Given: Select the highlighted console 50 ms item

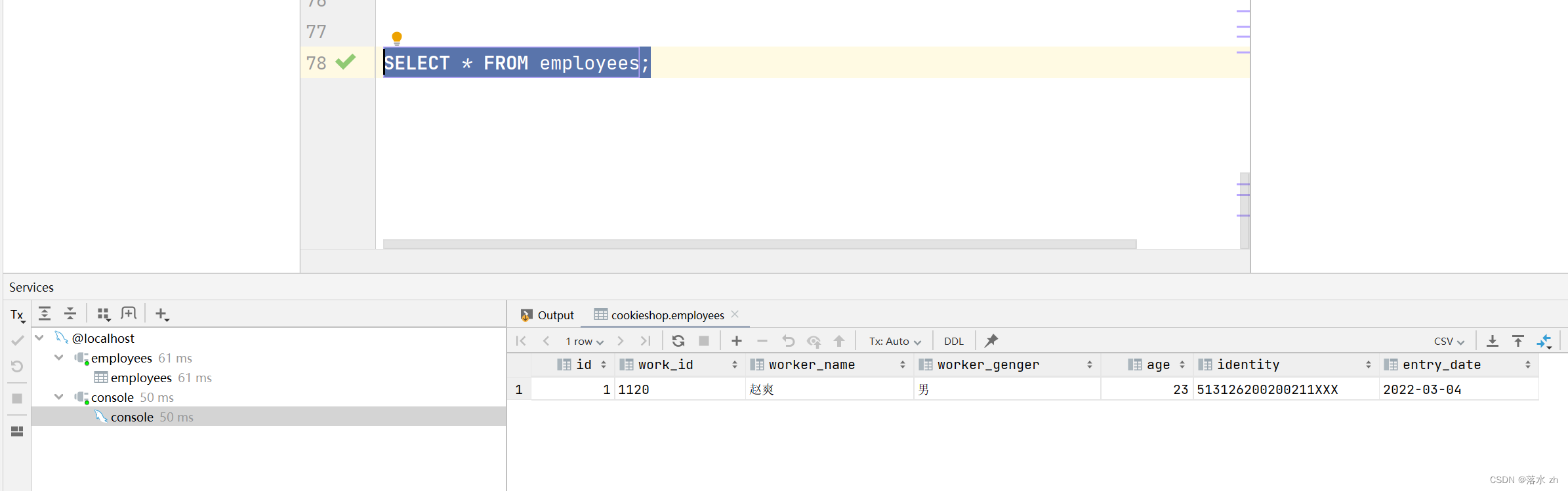Looking at the screenshot, I should pyautogui.click(x=269, y=417).
